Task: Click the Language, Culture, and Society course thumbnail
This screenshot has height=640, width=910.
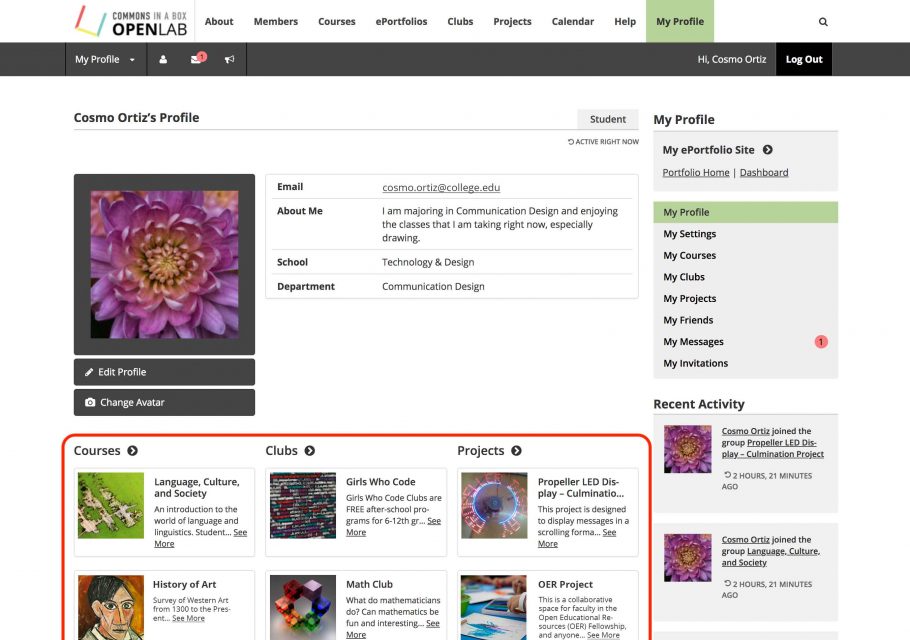Action: [111, 505]
